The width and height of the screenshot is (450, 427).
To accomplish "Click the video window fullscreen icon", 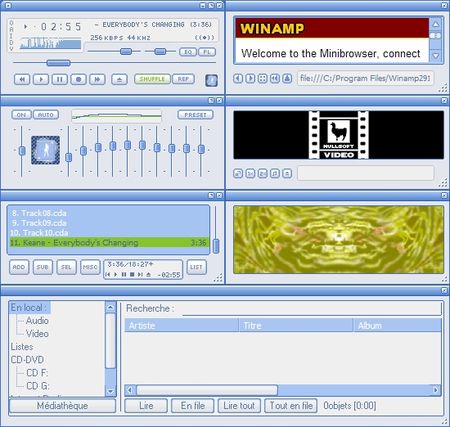I will [x=238, y=173].
